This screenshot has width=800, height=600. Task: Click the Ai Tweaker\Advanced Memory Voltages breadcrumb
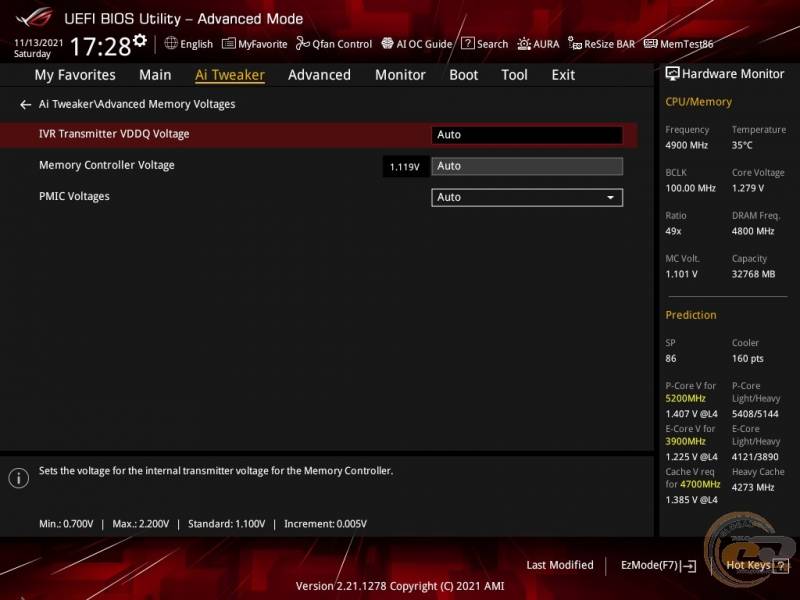click(137, 104)
